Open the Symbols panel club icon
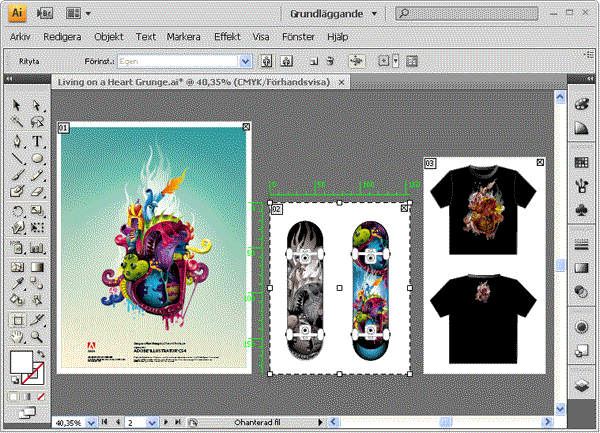600x433 pixels. click(581, 210)
